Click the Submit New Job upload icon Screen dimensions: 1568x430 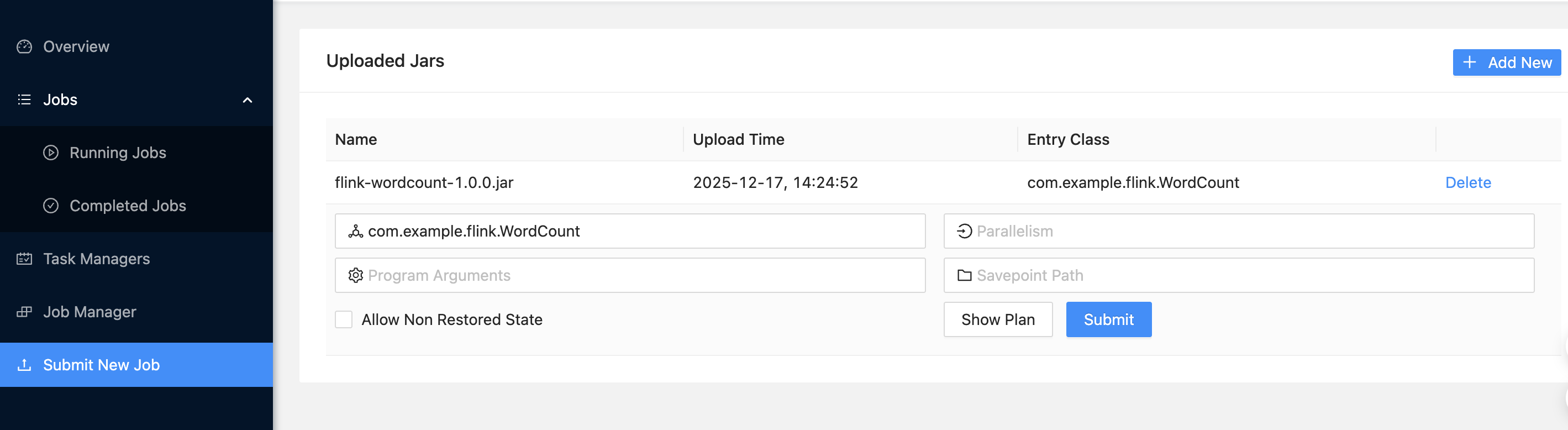tap(24, 364)
